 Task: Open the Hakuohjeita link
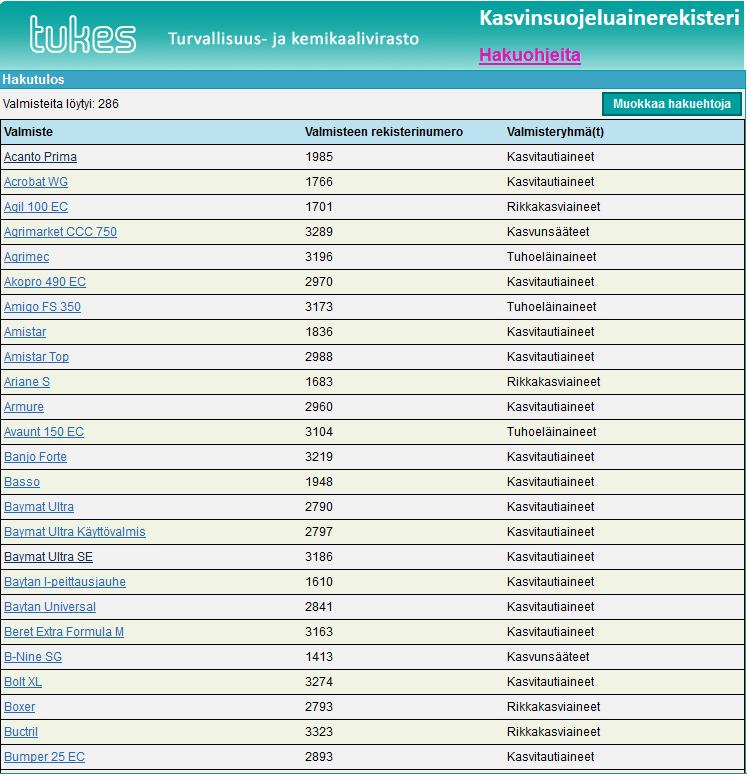[x=530, y=55]
